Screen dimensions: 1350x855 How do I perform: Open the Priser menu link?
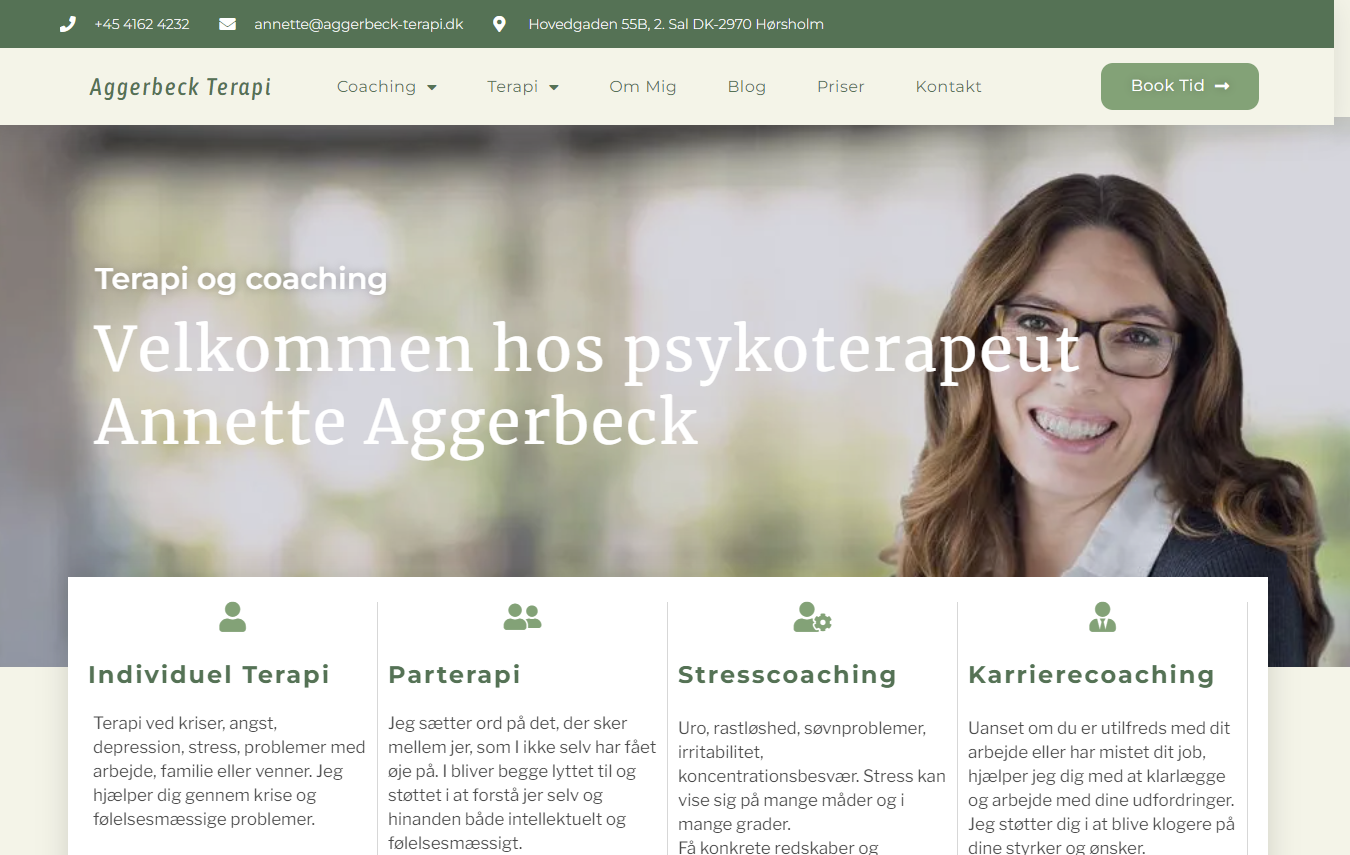pos(840,87)
